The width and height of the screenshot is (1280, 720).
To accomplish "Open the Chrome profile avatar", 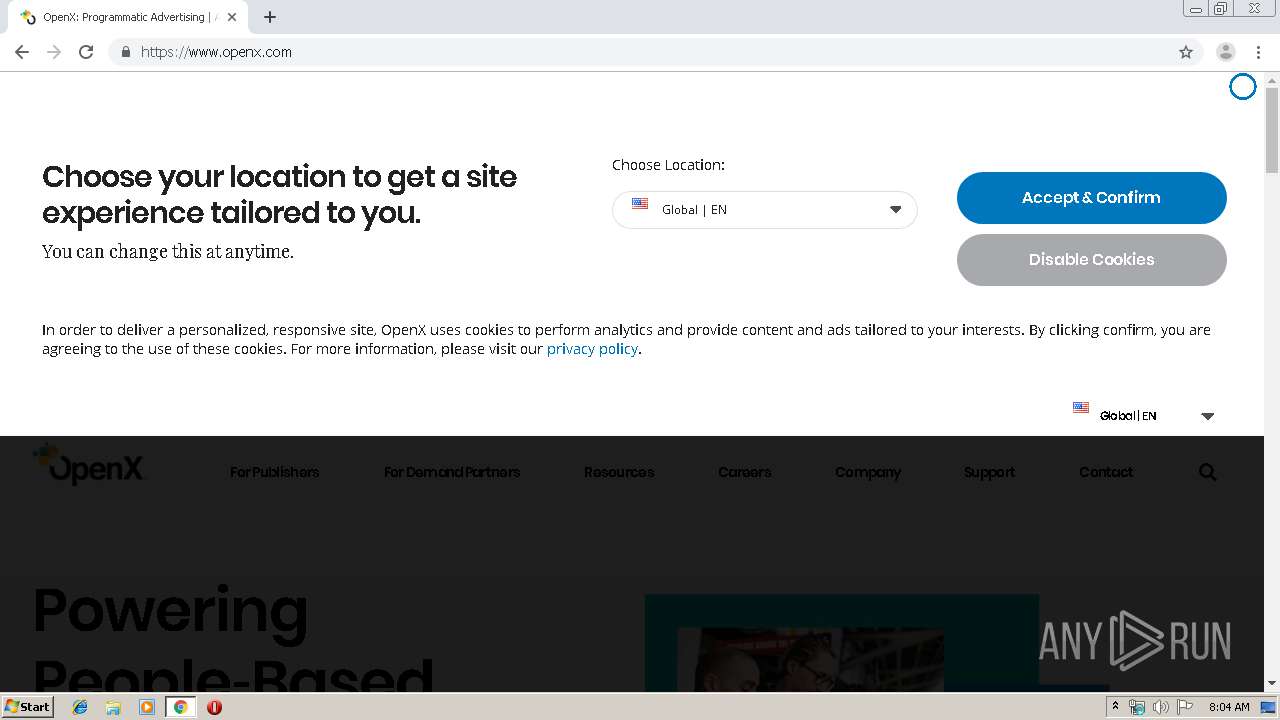I will tap(1226, 52).
